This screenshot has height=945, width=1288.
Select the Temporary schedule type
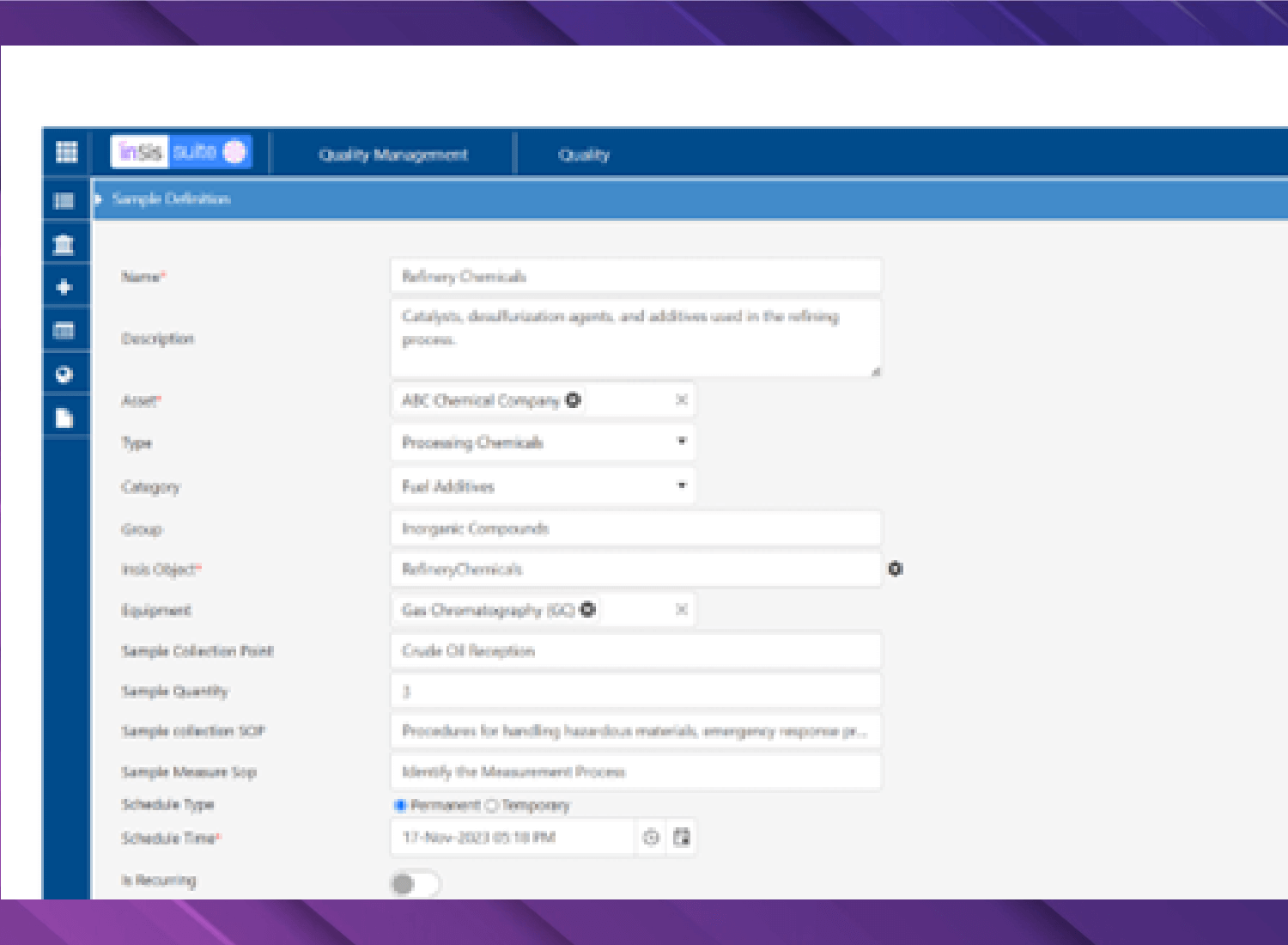(x=491, y=806)
